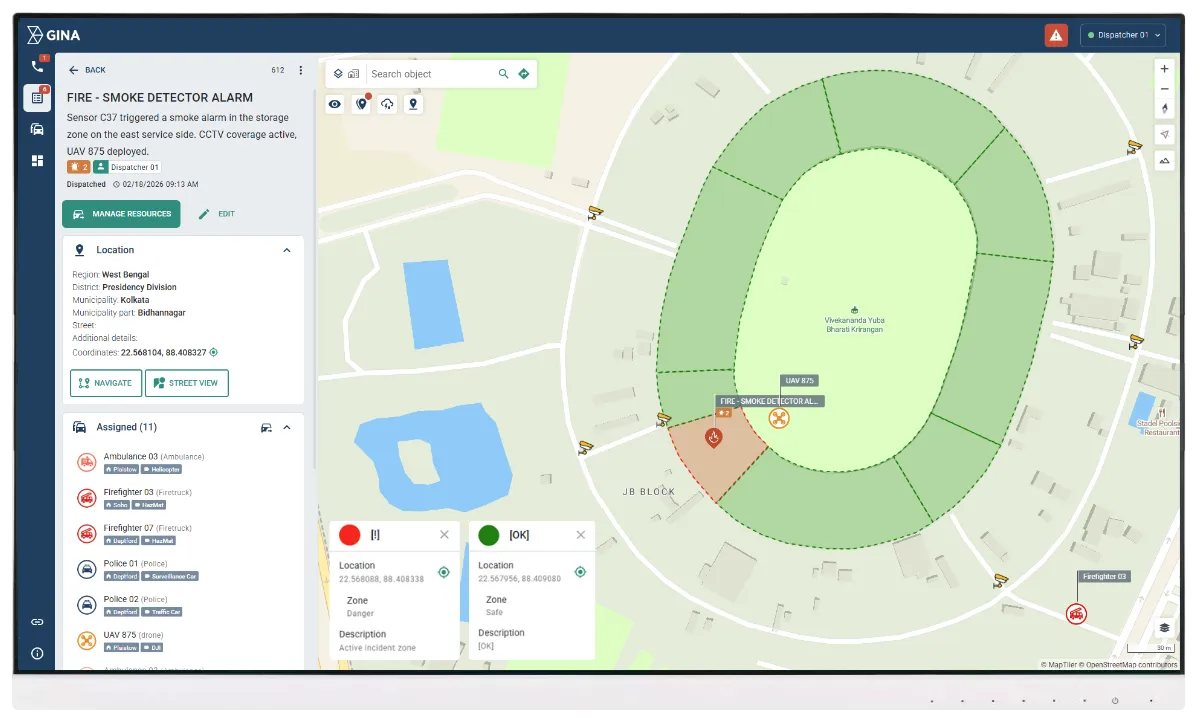The width and height of the screenshot is (1200, 718).
Task: Select the map layers icon beside search
Action: coord(337,73)
